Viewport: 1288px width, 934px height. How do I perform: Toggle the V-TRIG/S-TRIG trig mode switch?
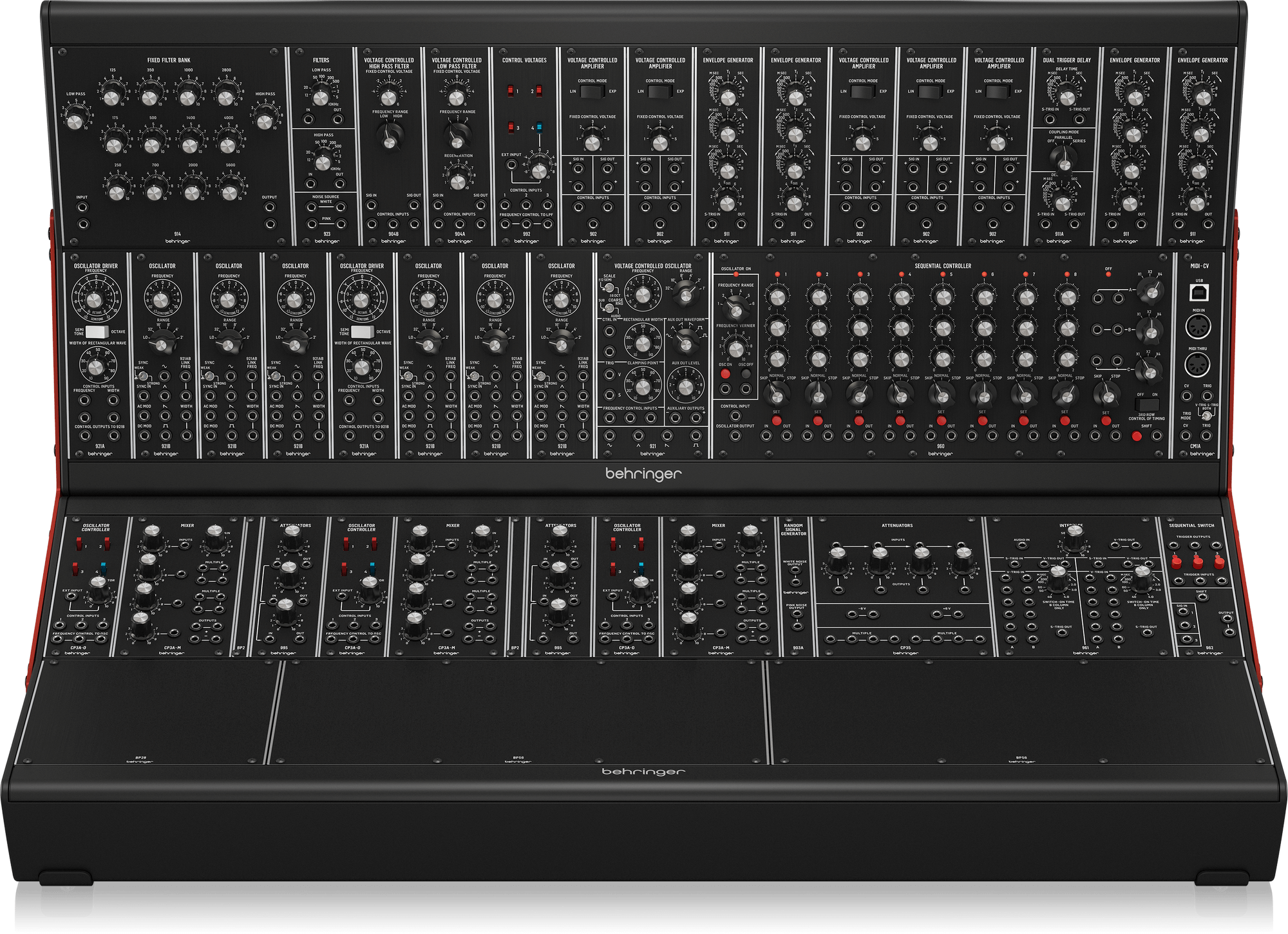click(x=1207, y=415)
